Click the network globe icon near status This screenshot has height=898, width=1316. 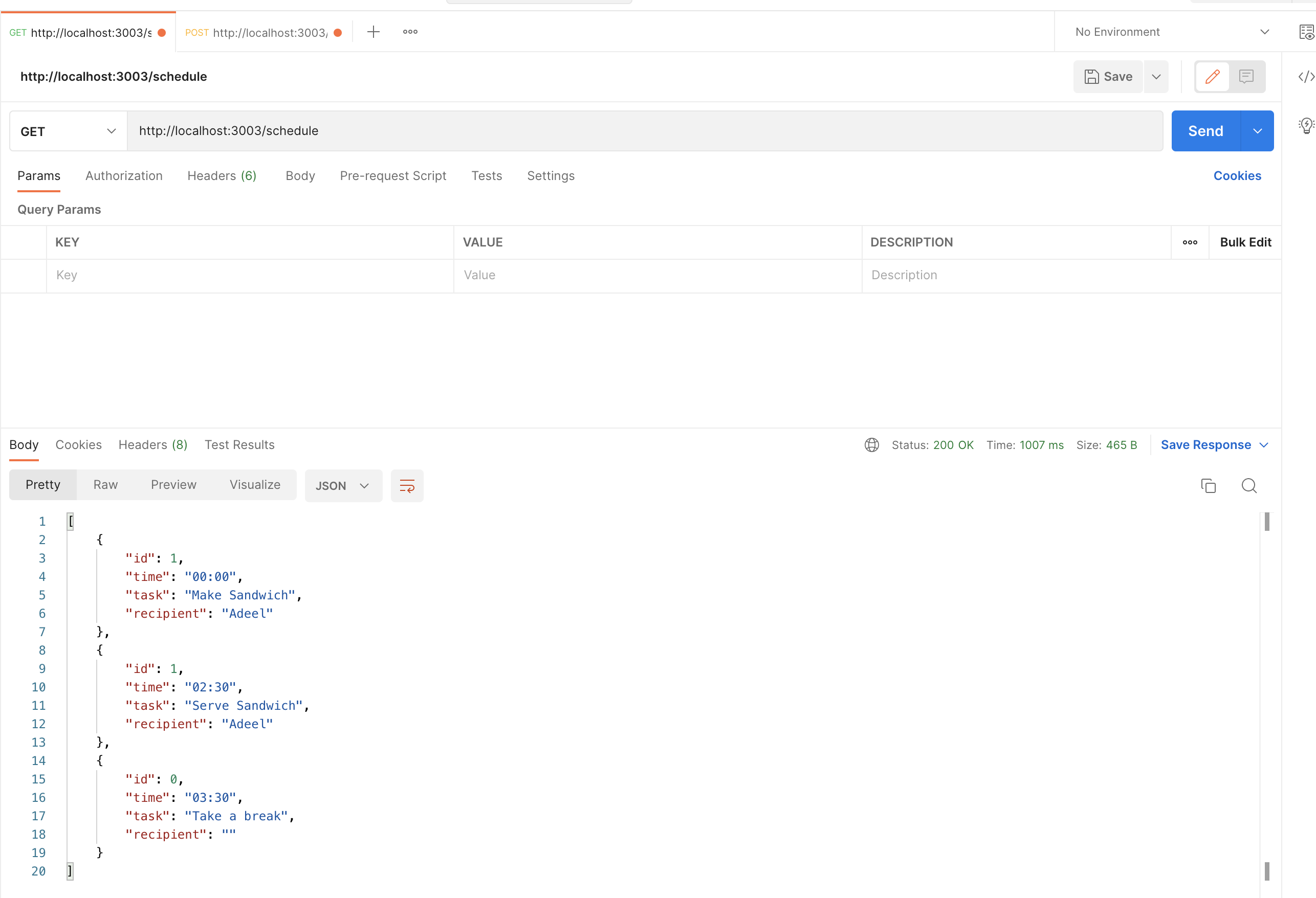click(871, 445)
